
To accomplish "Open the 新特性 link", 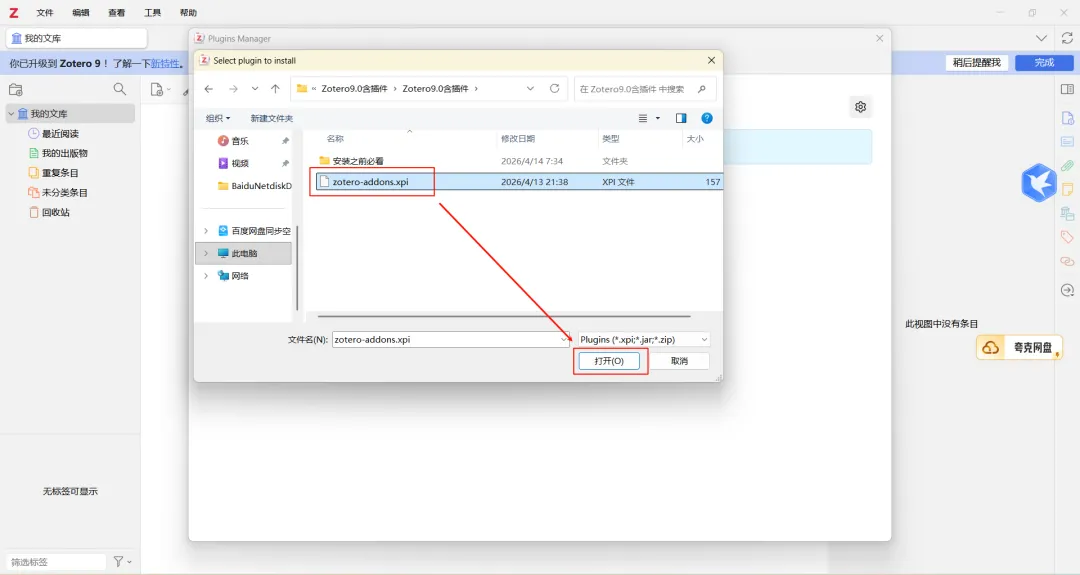I will click(x=165, y=63).
